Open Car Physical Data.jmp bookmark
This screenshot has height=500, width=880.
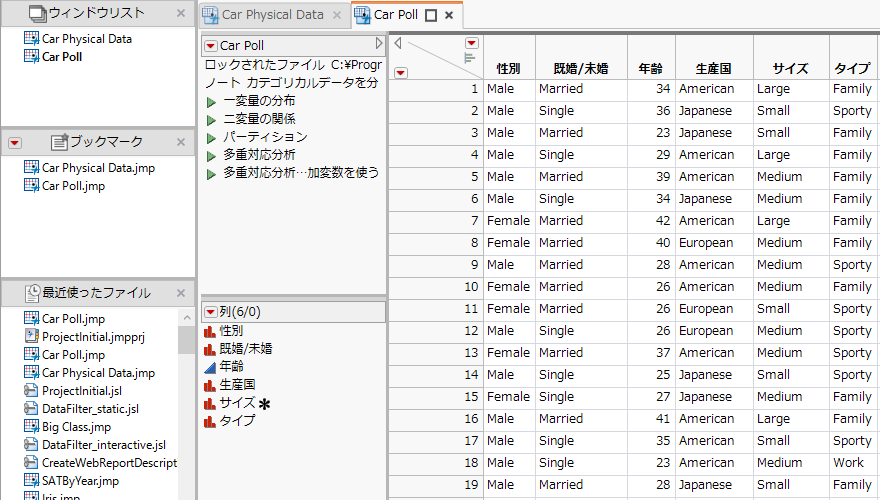(x=98, y=168)
